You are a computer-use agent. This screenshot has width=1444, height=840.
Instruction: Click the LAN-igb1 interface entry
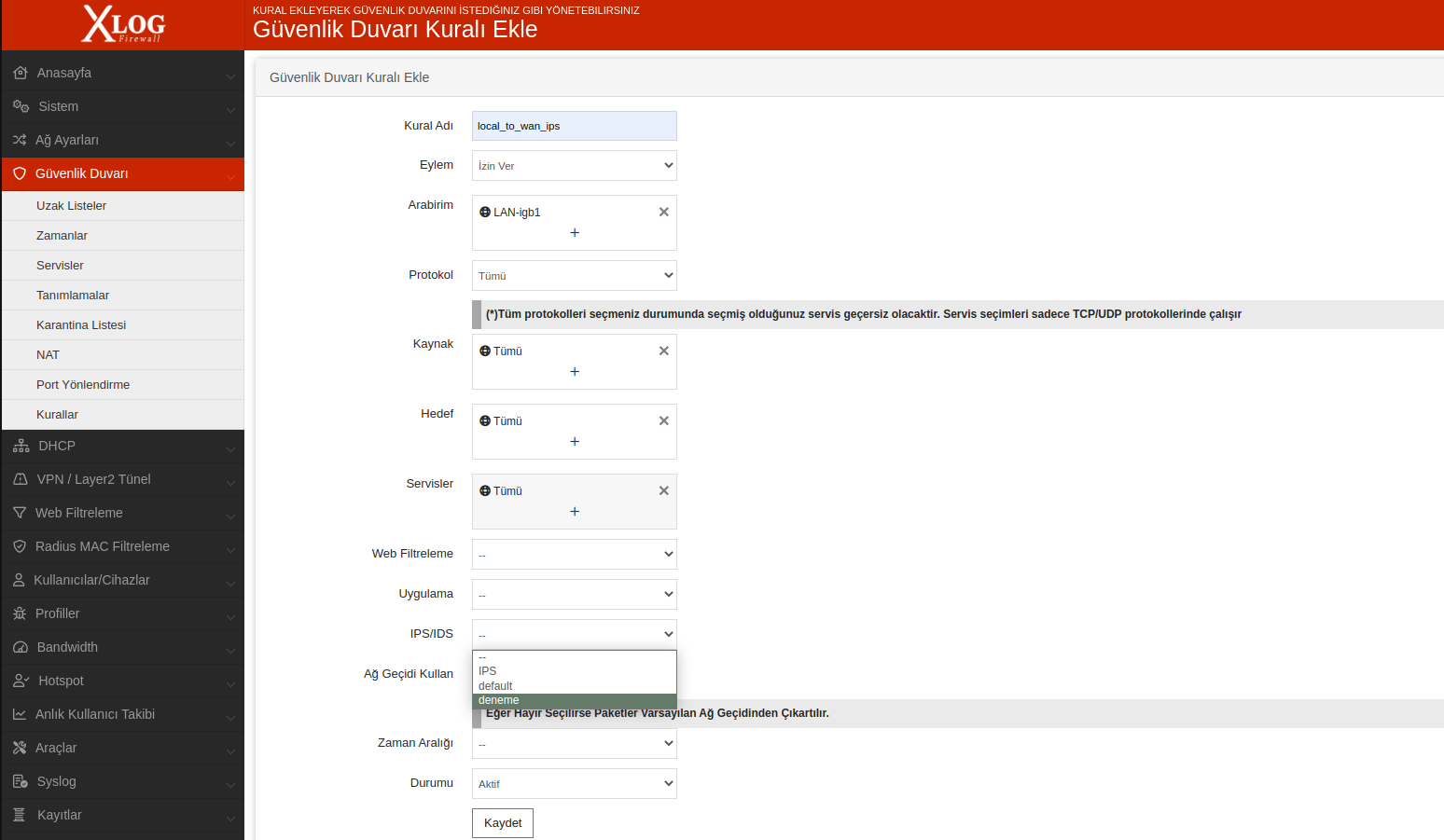[510, 213]
